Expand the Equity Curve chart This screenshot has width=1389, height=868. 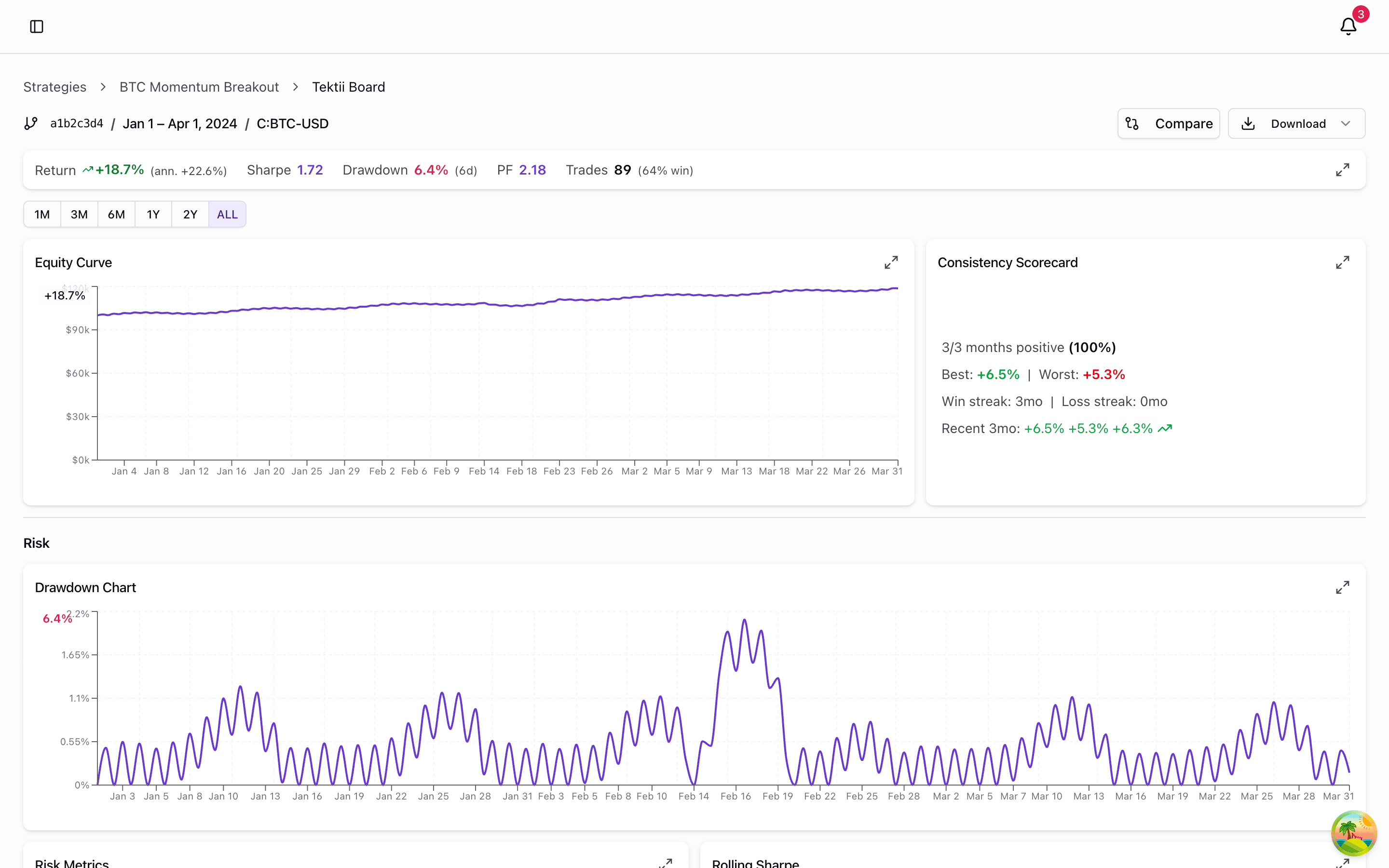[892, 262]
